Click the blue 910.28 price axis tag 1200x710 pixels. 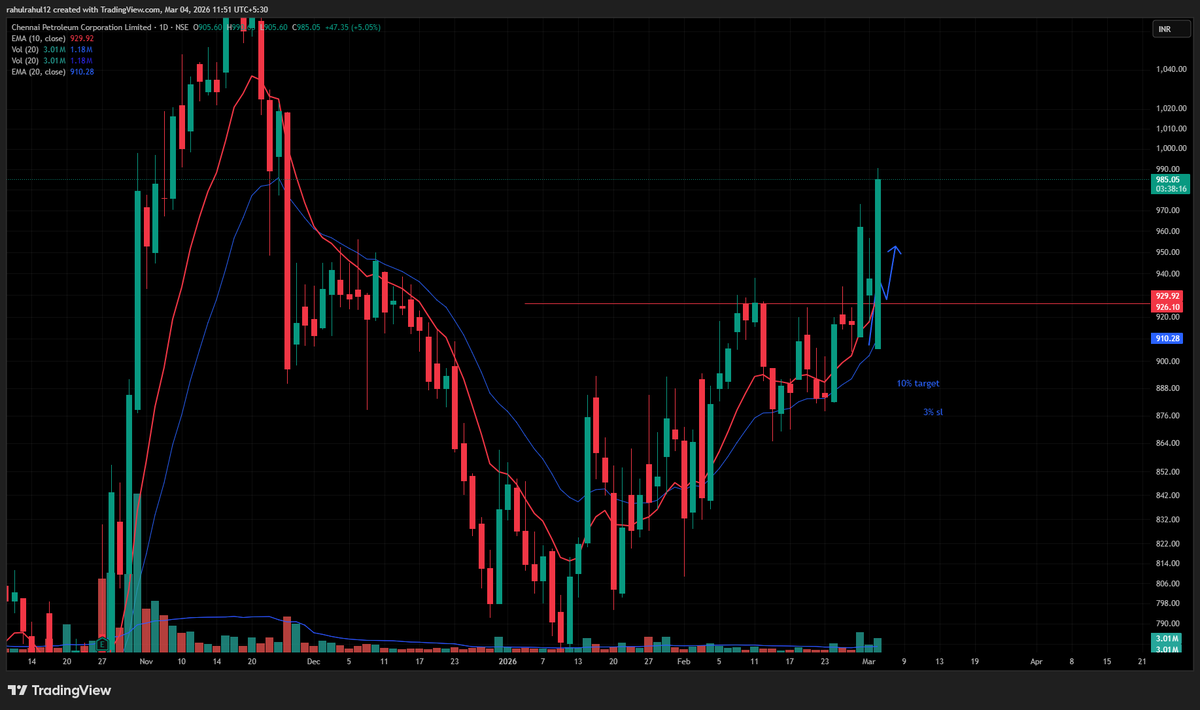(1168, 338)
